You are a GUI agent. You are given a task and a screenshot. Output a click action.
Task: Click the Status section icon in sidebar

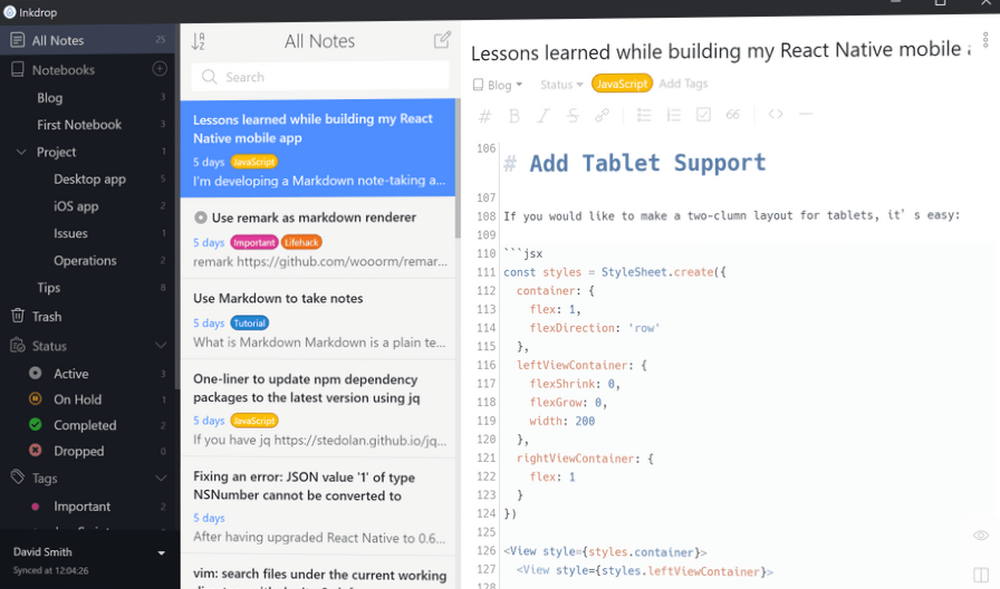18,345
